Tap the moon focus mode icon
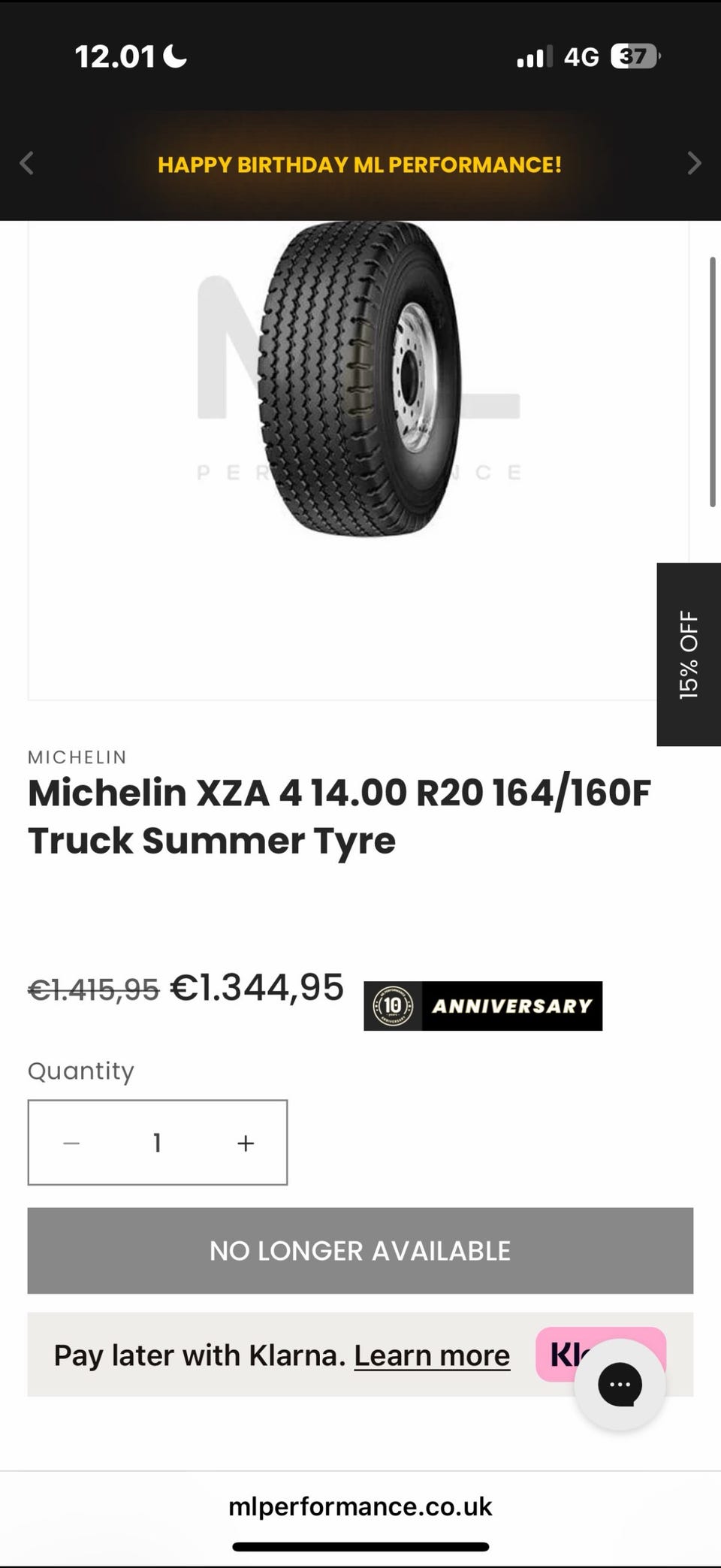Screen dimensions: 721x1568 coord(175,56)
